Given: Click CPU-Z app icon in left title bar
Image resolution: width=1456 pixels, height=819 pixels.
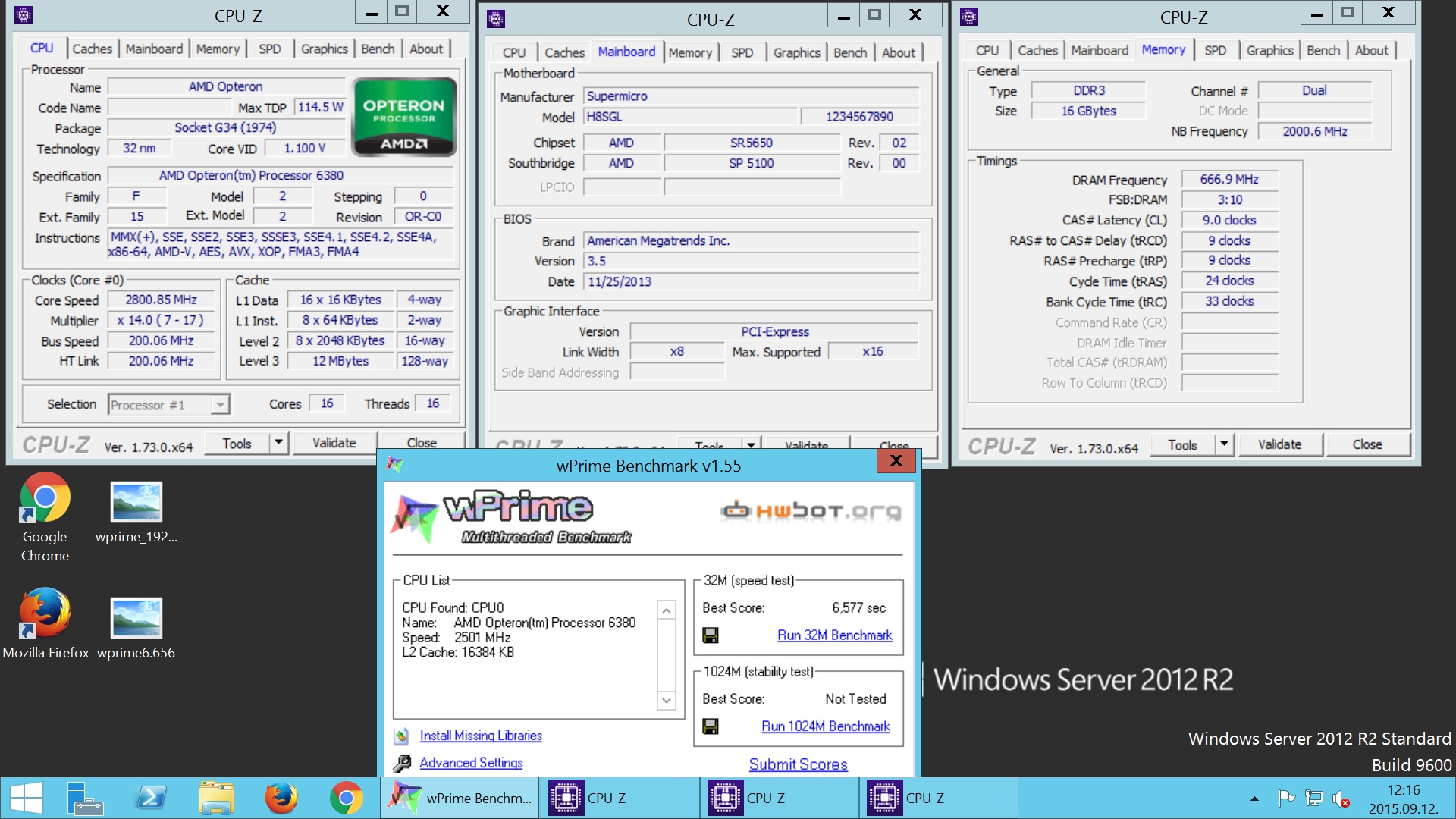Looking at the screenshot, I should 24,14.
